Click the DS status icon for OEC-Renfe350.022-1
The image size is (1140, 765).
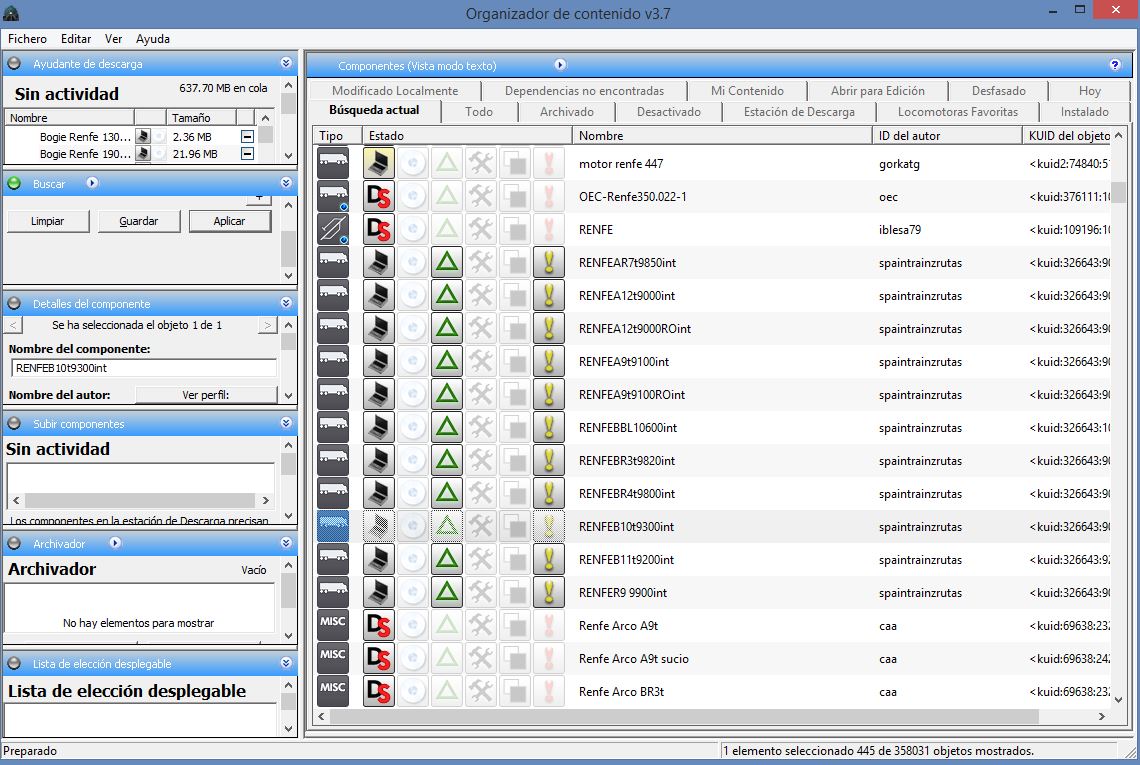(x=378, y=197)
